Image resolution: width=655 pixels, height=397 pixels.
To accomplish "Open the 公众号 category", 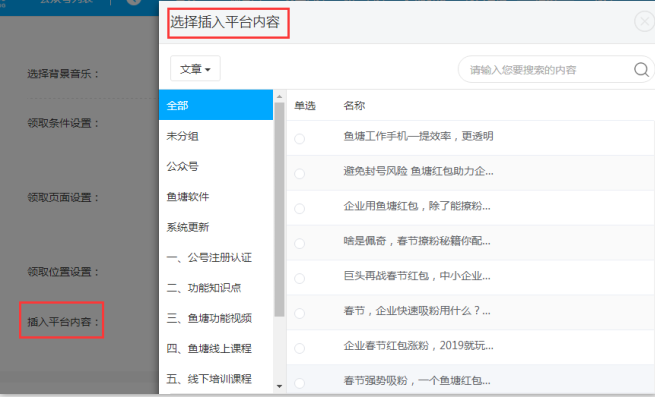I will pyautogui.click(x=216, y=166).
